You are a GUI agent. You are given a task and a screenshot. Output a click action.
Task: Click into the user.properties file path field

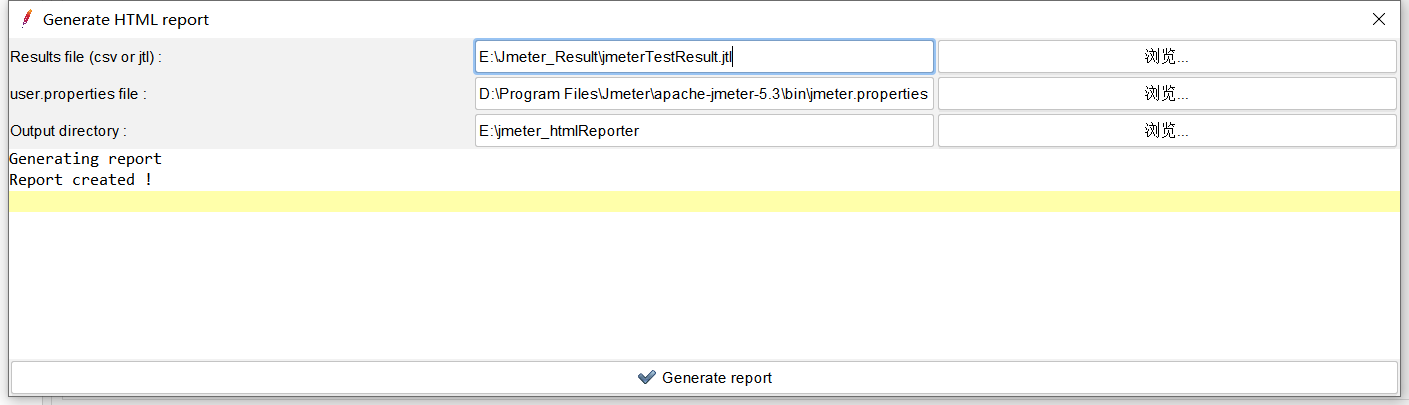tap(704, 94)
